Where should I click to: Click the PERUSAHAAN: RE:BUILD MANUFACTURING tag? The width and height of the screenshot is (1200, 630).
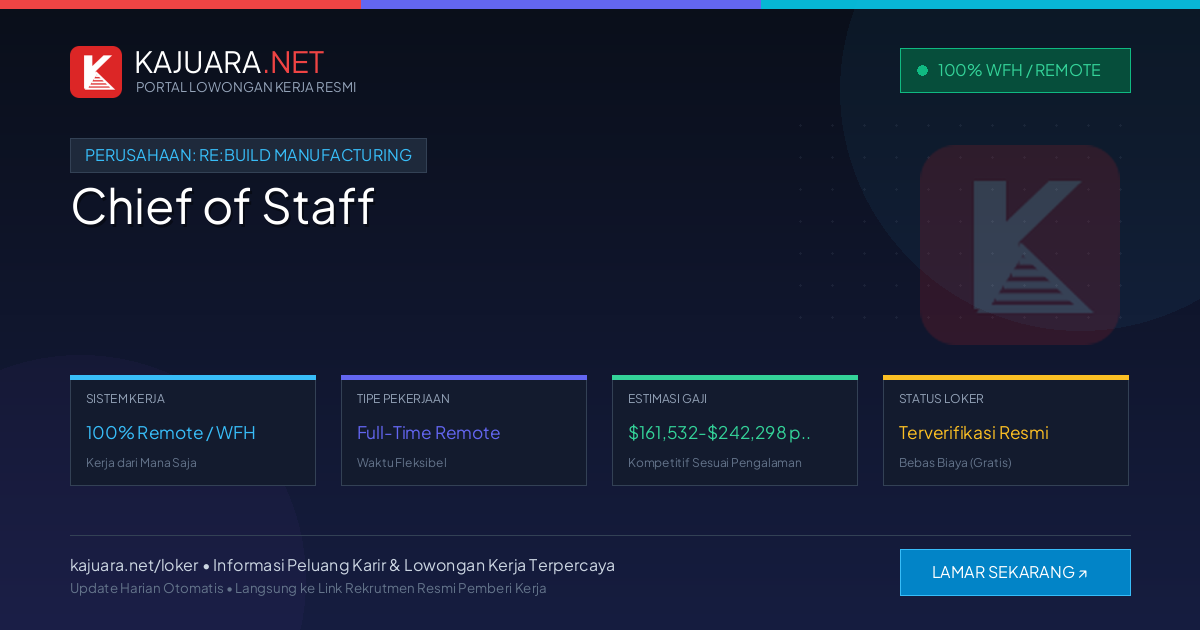click(x=248, y=155)
